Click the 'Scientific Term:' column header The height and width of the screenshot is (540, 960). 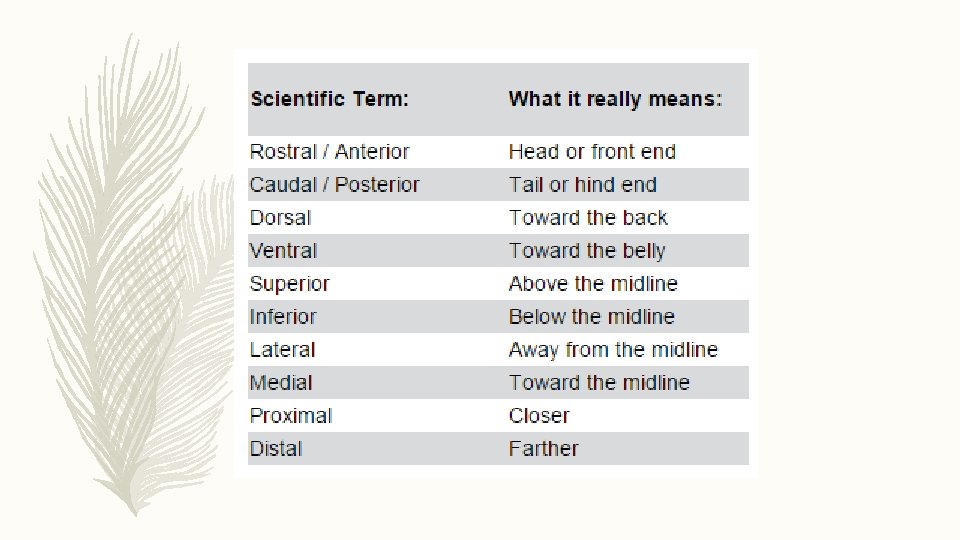[x=329, y=99]
